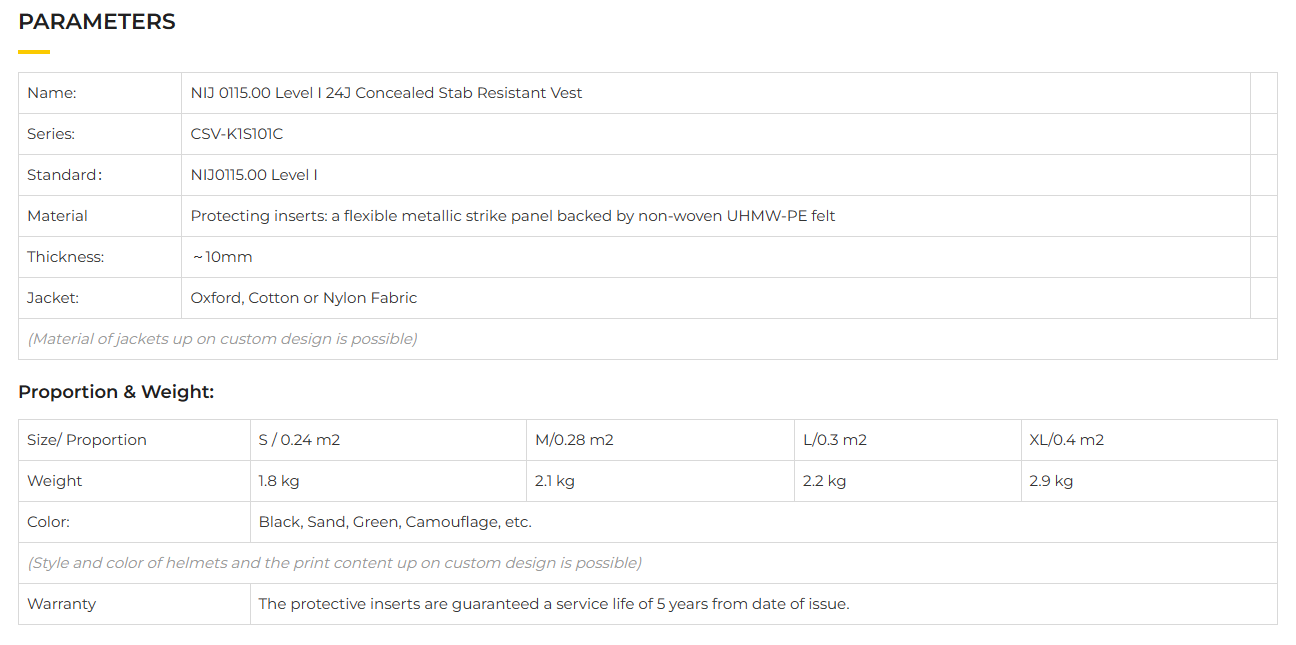Click the helmet style and color custom note
Screen dimensions: 1296x645
click(x=334, y=563)
